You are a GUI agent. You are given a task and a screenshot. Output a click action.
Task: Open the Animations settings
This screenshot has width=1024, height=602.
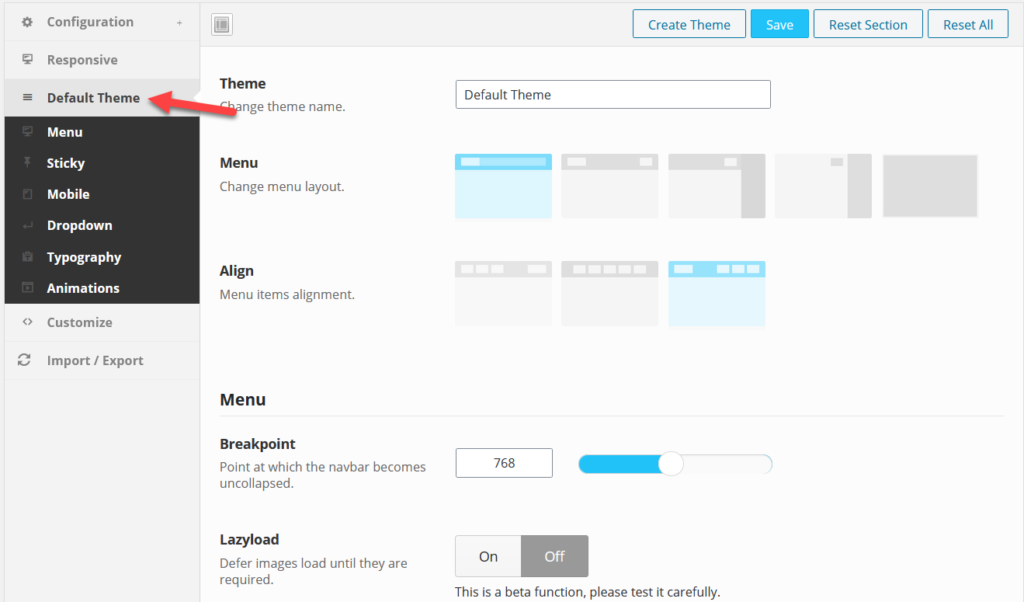coord(102,288)
